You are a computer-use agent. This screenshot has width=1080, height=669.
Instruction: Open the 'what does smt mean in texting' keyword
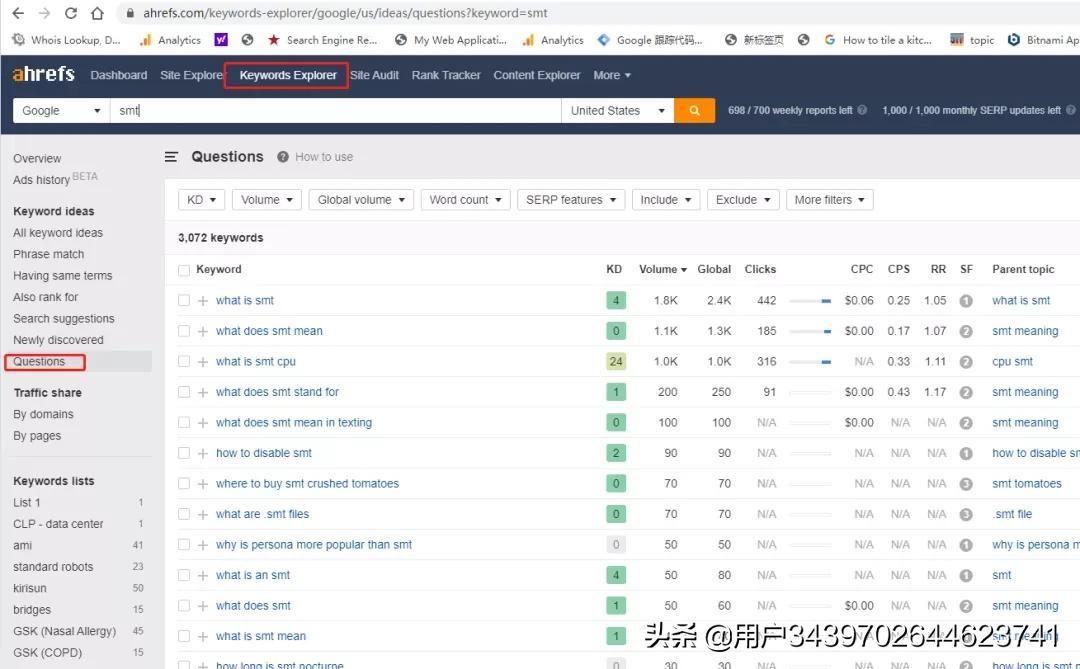pyautogui.click(x=293, y=423)
